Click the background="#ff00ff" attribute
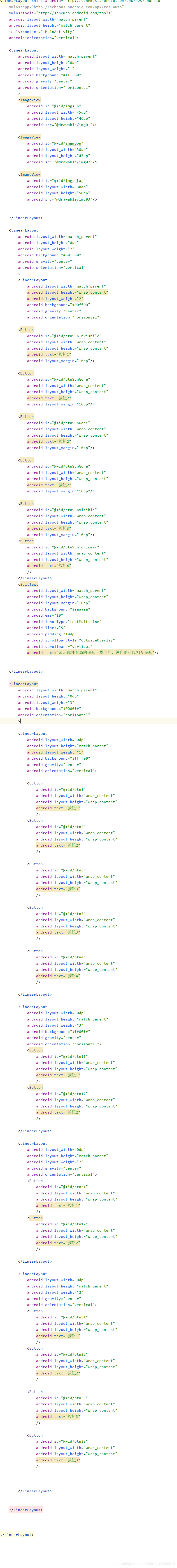This screenshot has width=177, height=1568. [58, 1032]
